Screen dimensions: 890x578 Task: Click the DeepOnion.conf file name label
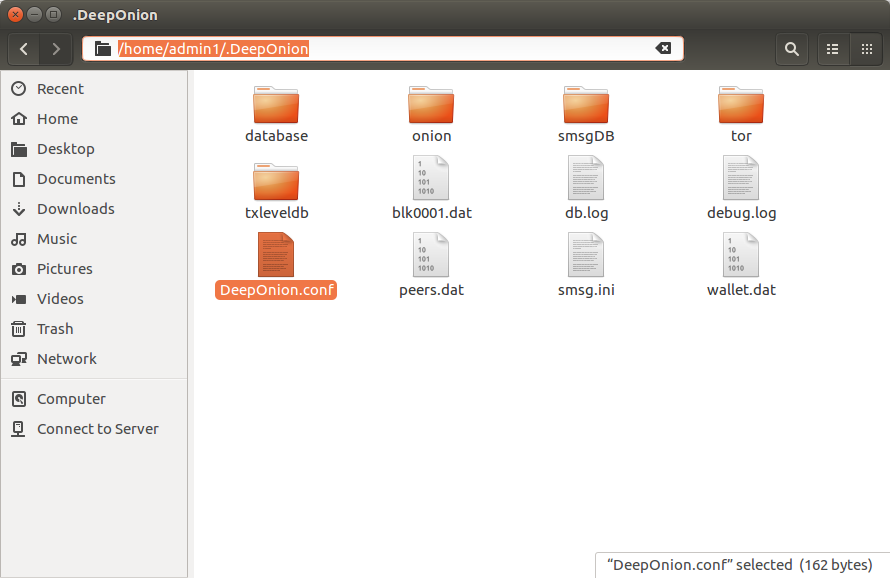coord(276,290)
